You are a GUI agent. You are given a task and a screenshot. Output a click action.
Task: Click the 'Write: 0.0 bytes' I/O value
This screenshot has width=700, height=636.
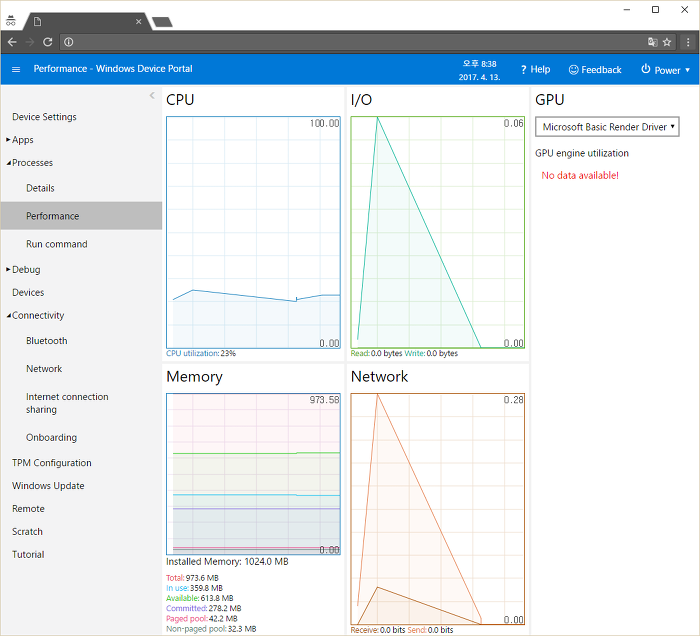pos(431,353)
